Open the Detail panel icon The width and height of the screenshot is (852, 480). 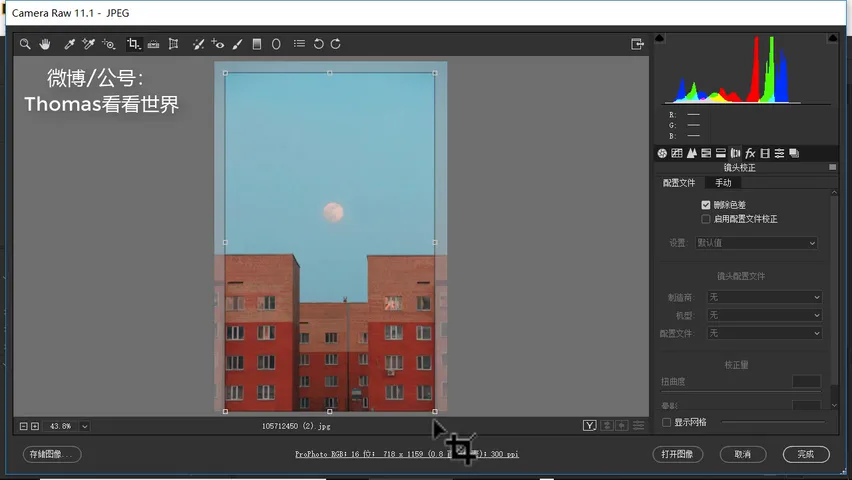[691, 153]
